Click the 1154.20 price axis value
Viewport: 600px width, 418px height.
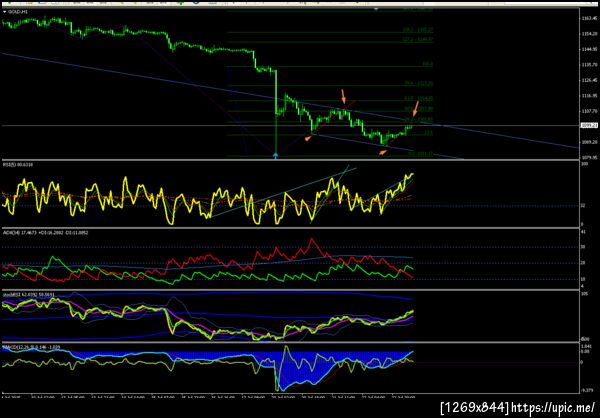pyautogui.click(x=589, y=34)
